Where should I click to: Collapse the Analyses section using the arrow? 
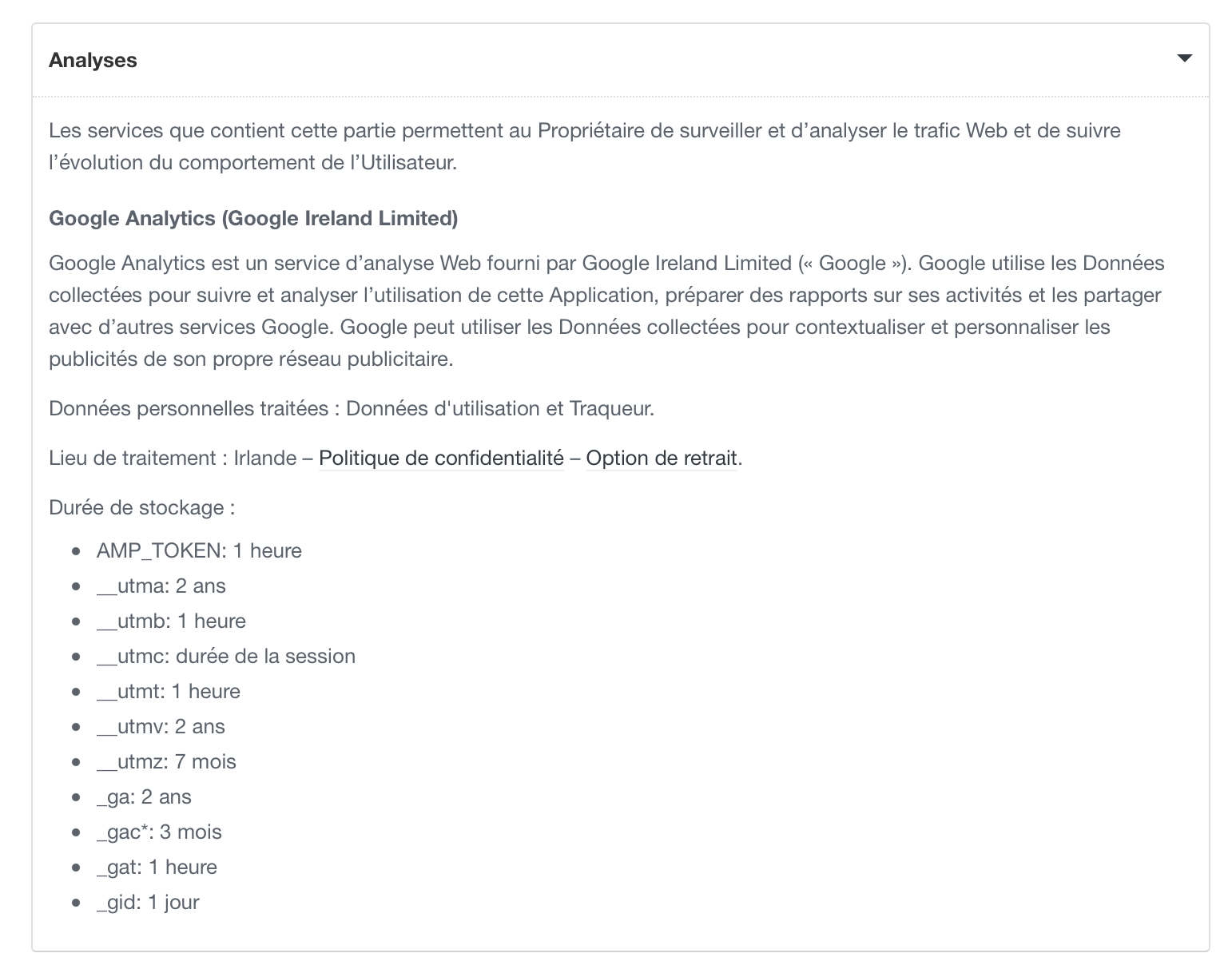(x=1185, y=58)
